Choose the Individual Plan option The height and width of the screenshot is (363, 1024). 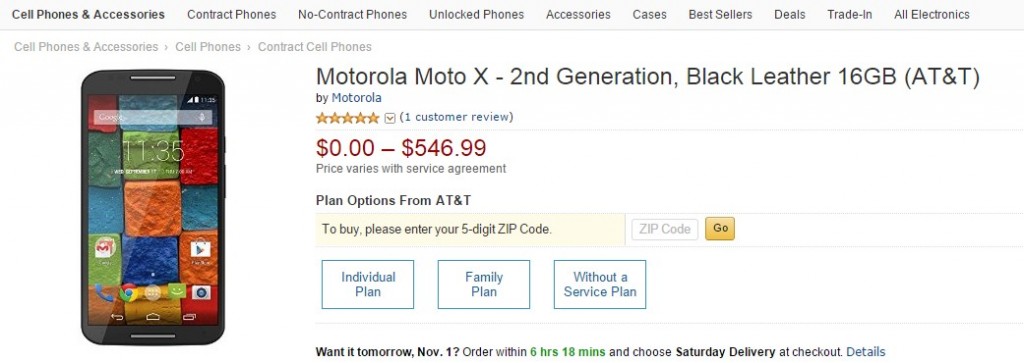pos(368,285)
